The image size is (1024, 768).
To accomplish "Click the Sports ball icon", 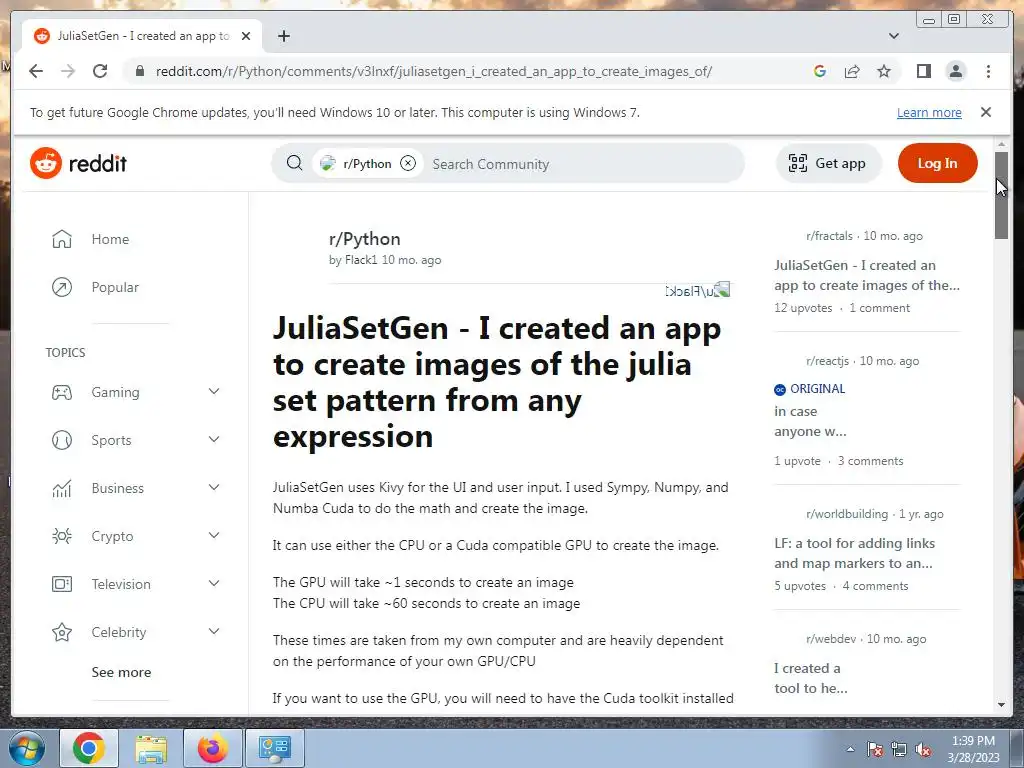I will (62, 440).
